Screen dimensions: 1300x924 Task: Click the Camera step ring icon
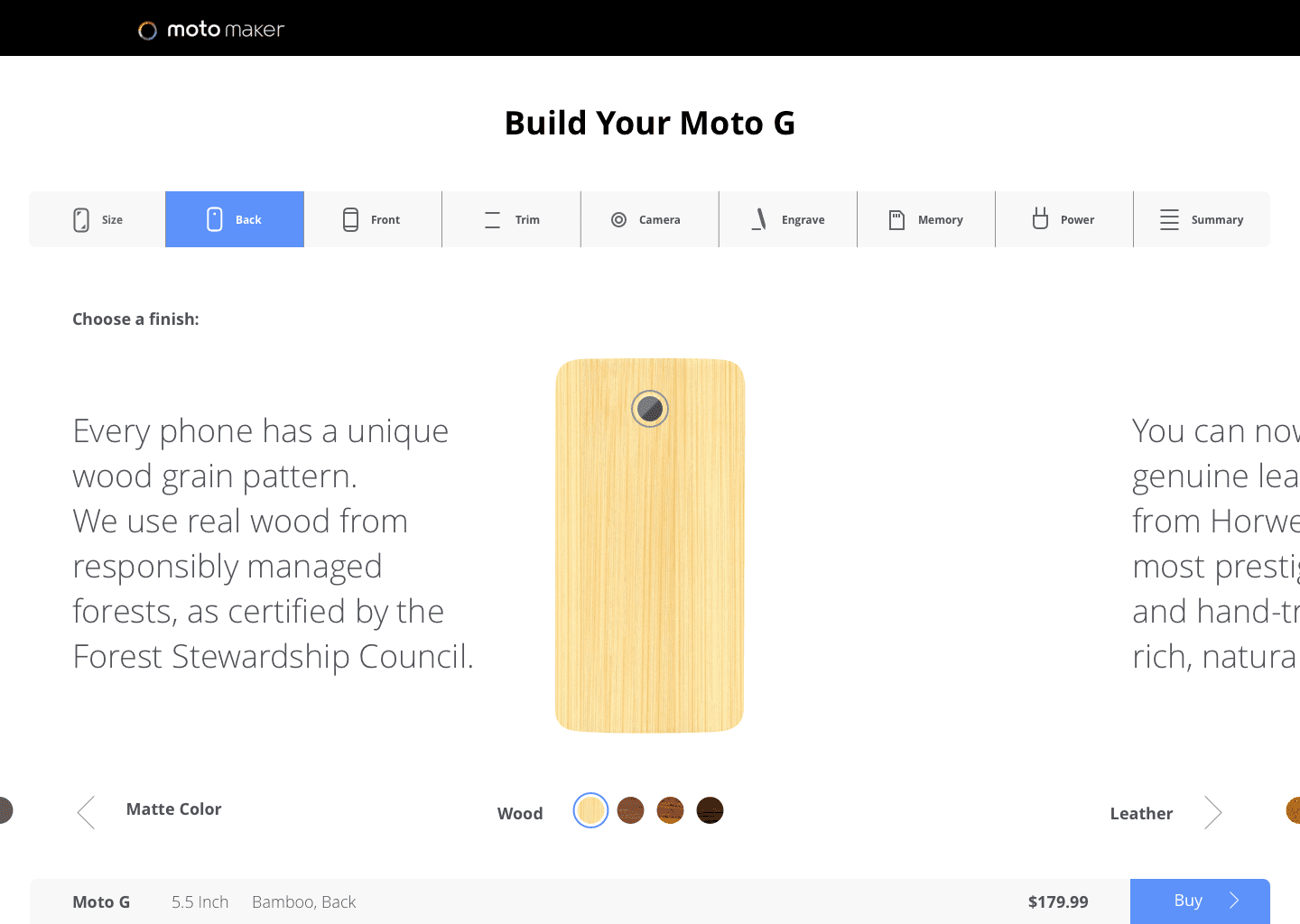pos(619,219)
